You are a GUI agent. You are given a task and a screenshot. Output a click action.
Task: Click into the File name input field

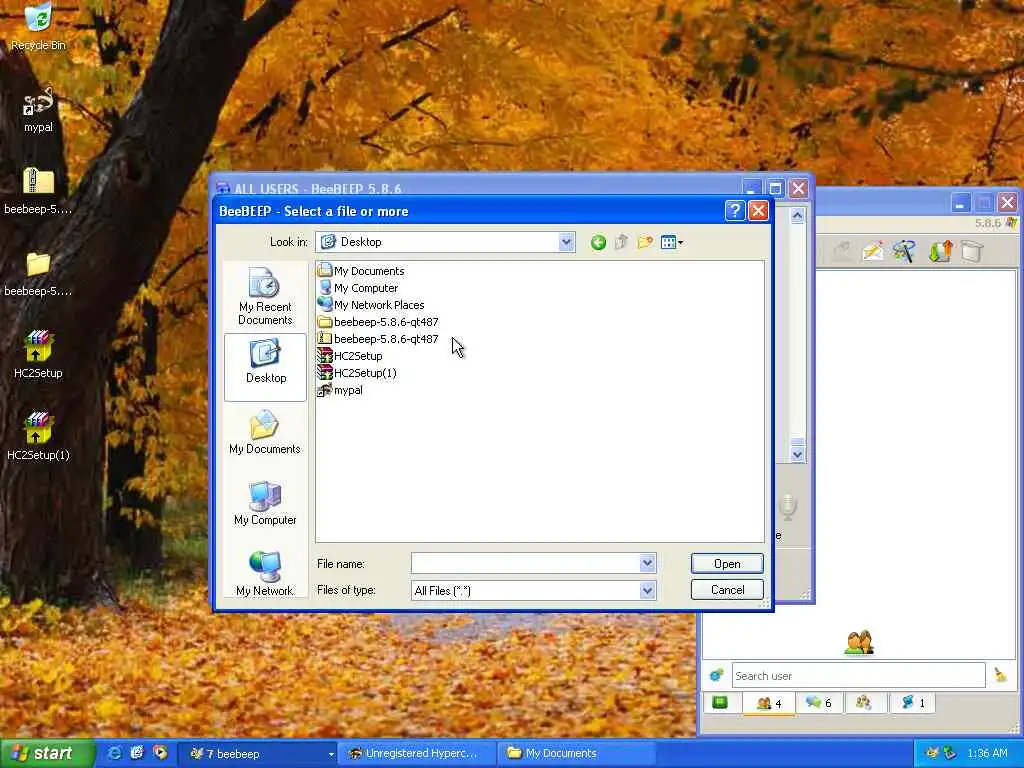(x=526, y=563)
